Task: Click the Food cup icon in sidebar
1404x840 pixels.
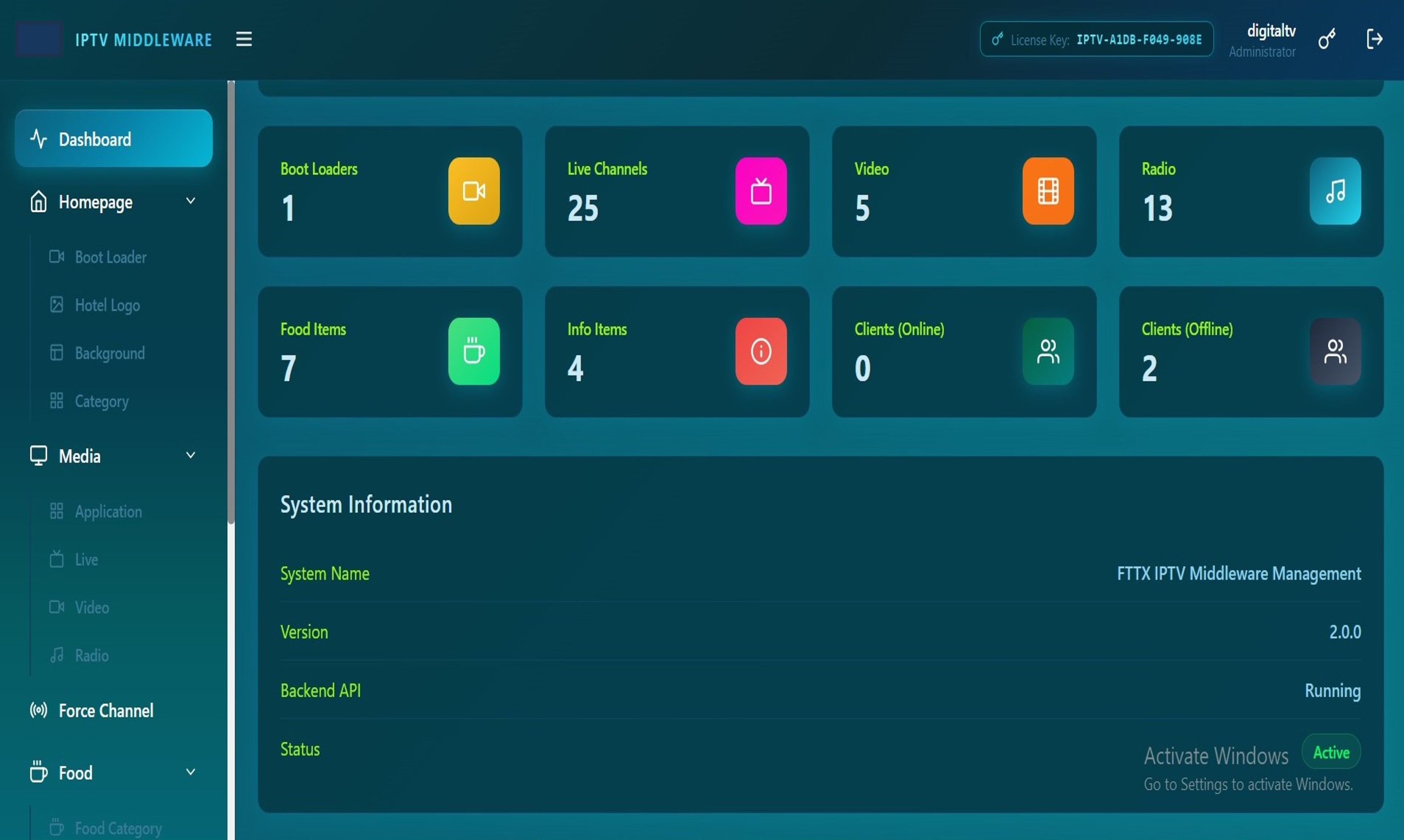Action: coord(38,772)
